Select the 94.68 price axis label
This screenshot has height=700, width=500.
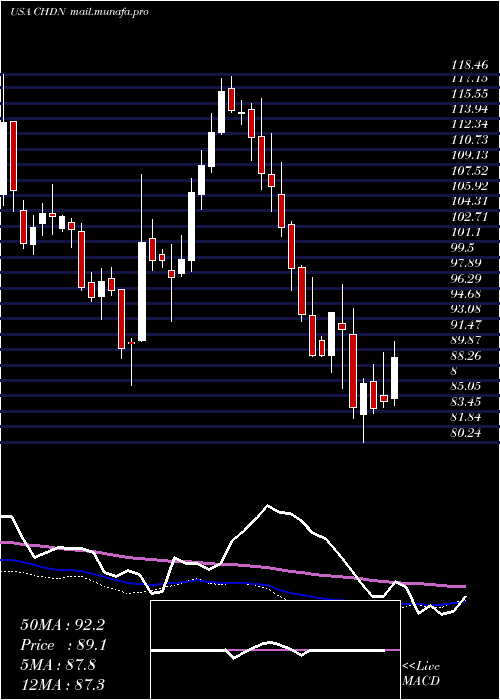pyautogui.click(x=466, y=293)
